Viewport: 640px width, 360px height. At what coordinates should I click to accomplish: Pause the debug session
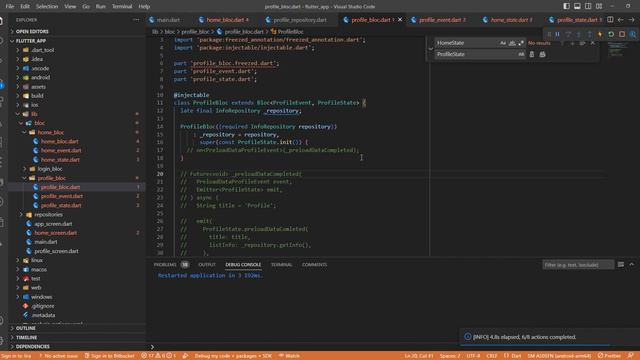[x=557, y=34]
